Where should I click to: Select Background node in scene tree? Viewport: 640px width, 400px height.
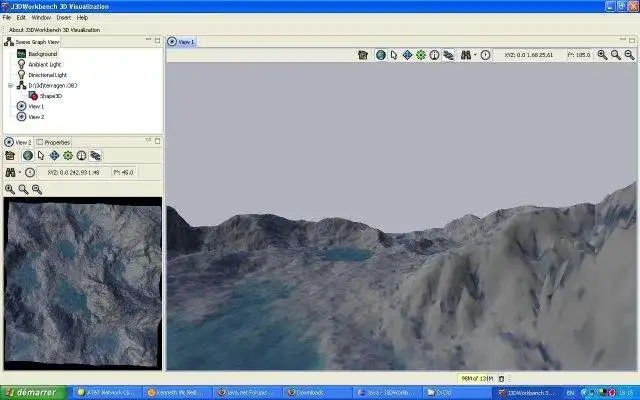(x=42, y=54)
